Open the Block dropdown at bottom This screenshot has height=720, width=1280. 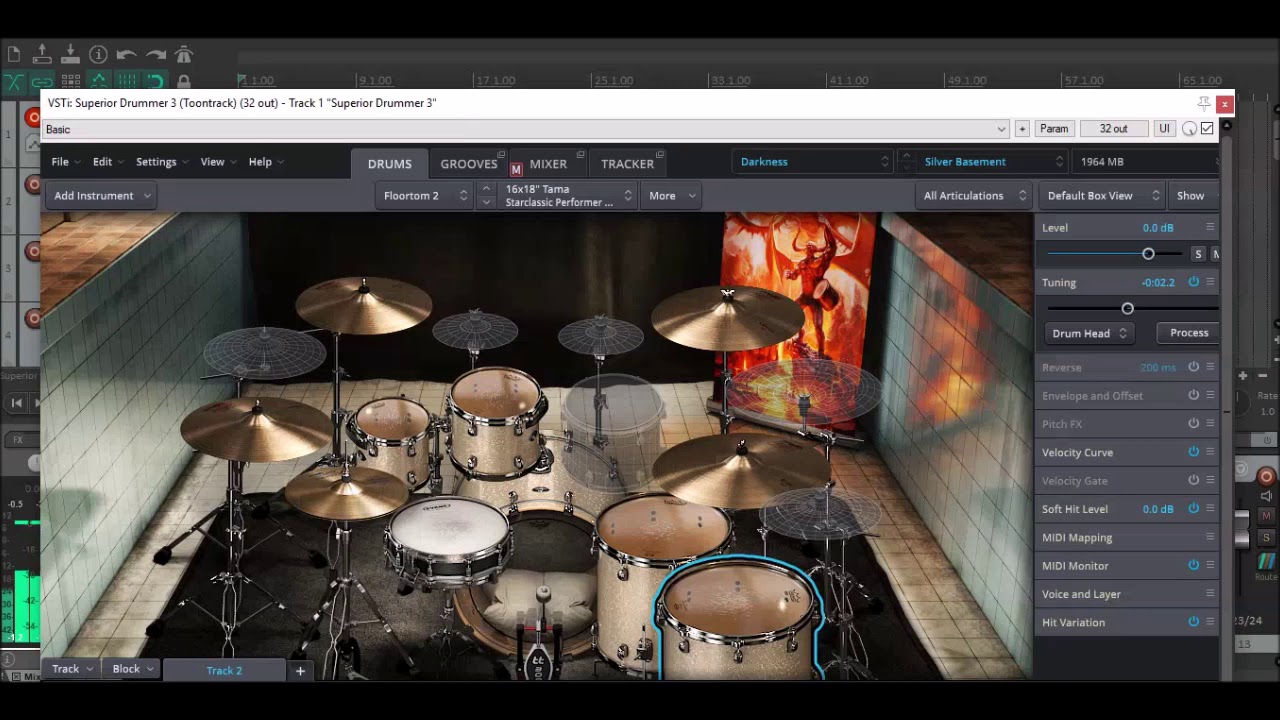coord(133,669)
